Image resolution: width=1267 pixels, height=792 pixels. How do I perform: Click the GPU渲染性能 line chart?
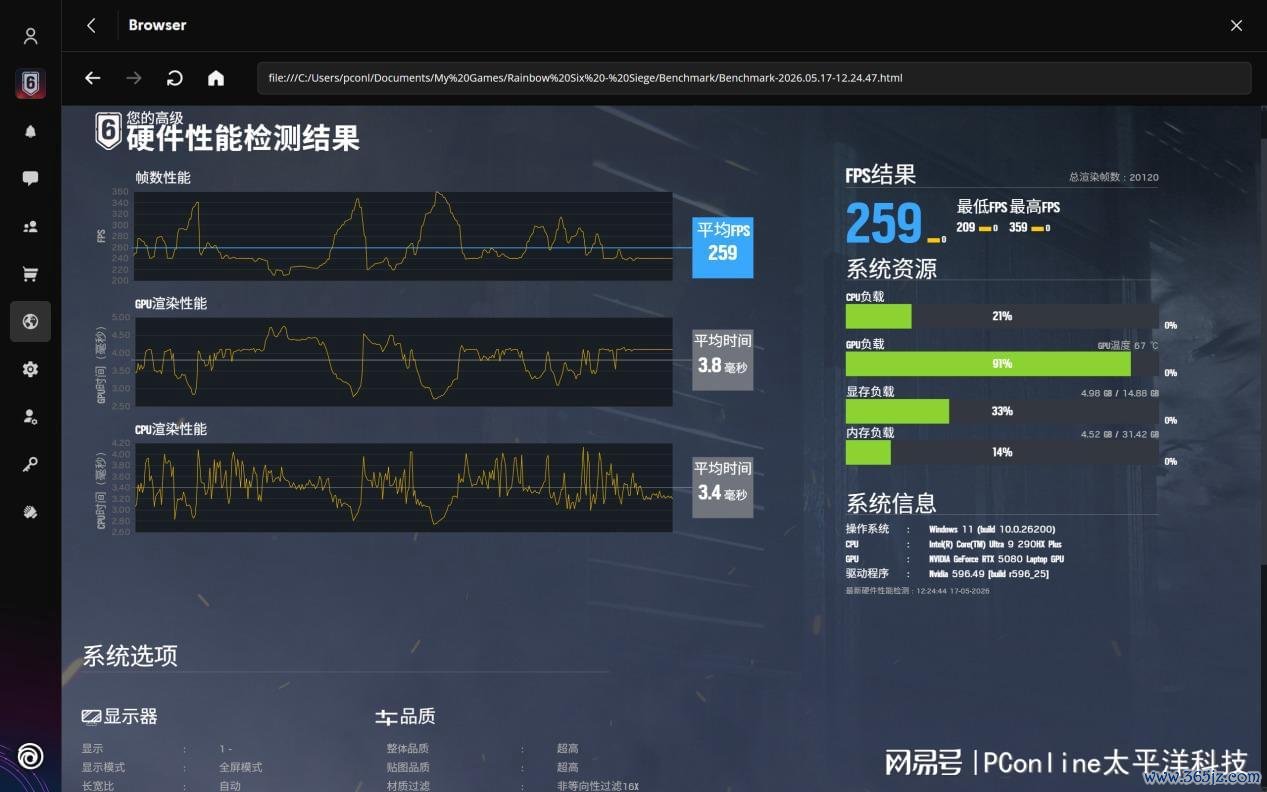tap(403, 362)
